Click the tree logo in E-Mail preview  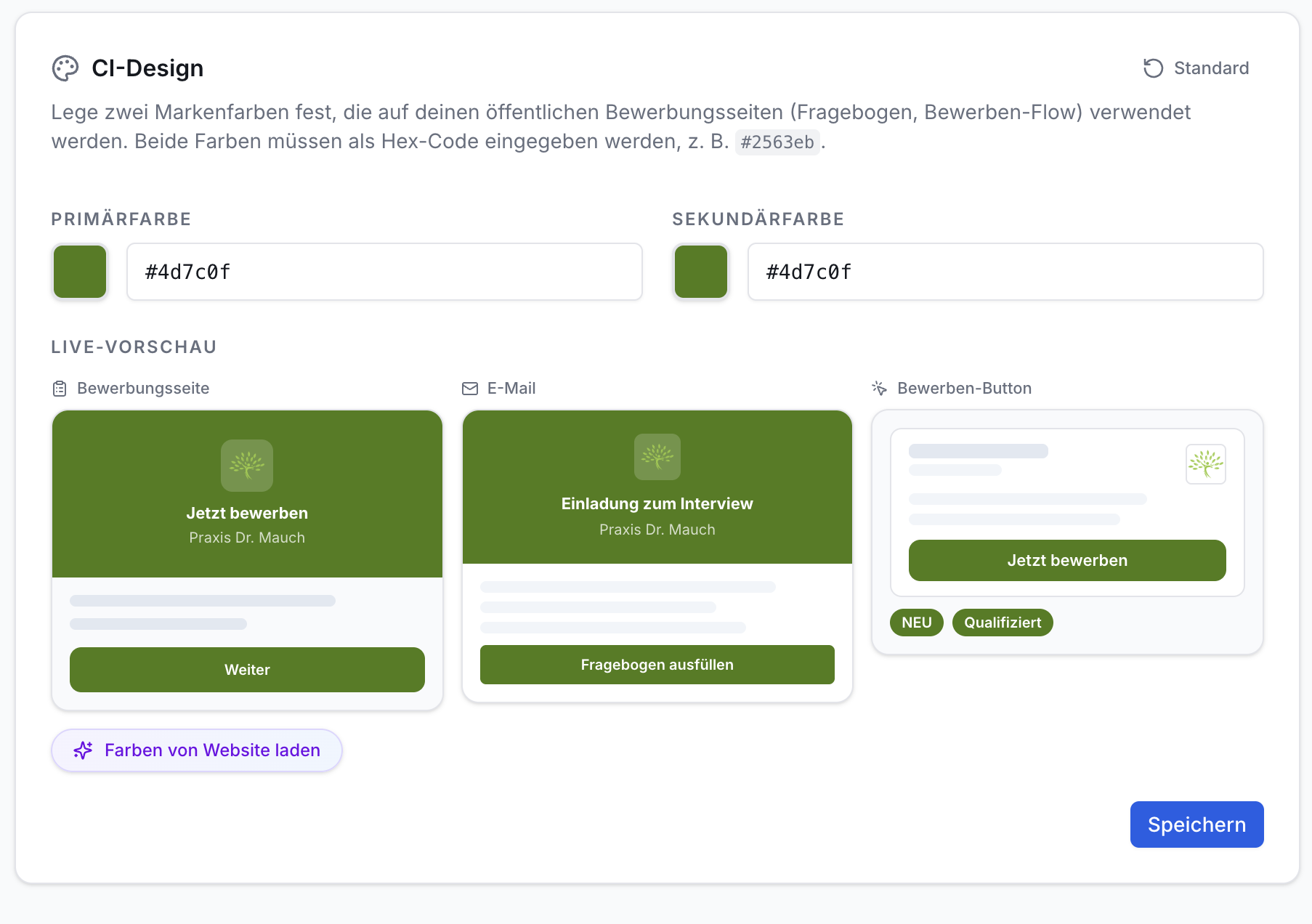[x=657, y=457]
